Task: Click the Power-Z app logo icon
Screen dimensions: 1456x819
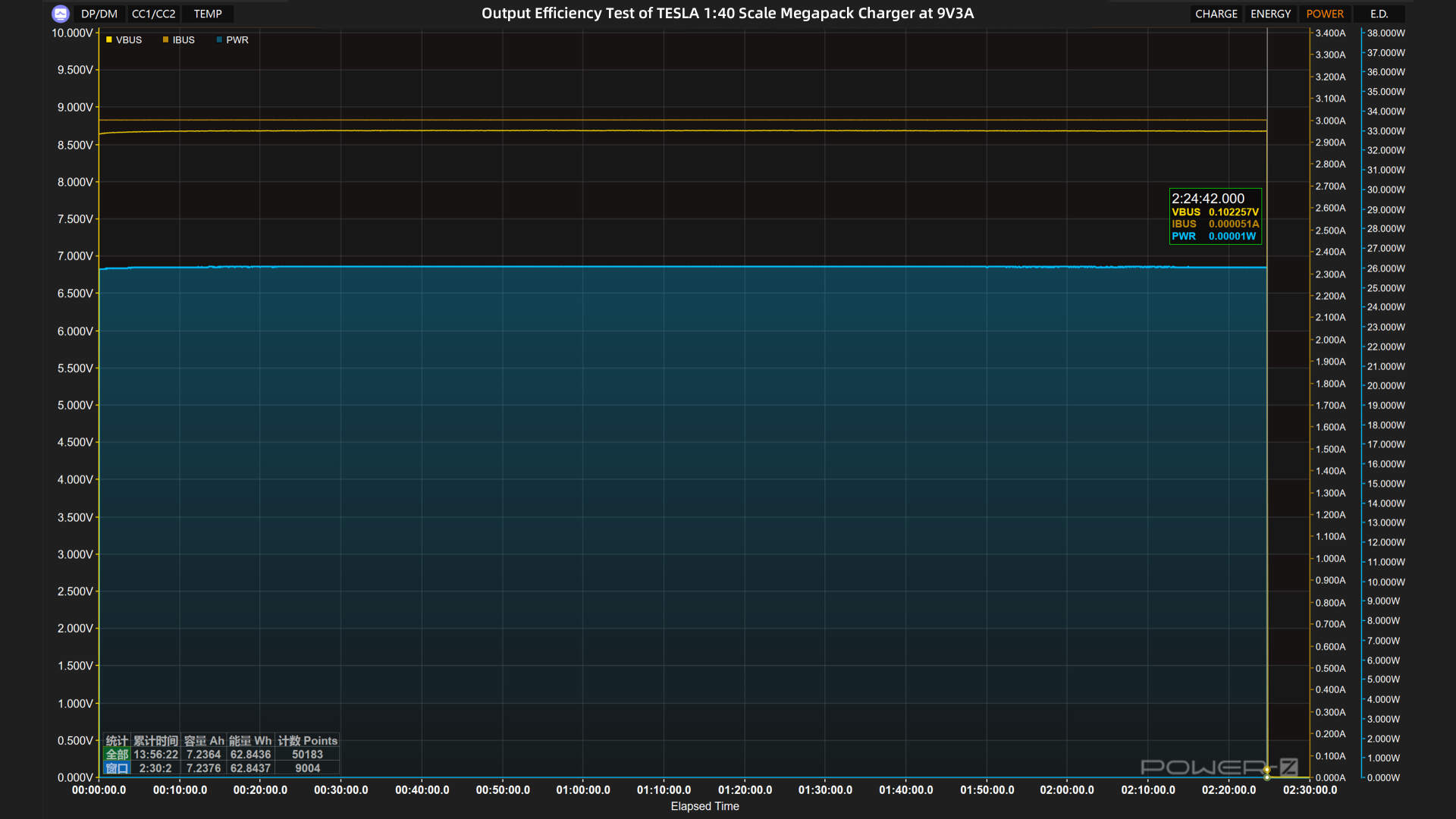Action: [61, 14]
